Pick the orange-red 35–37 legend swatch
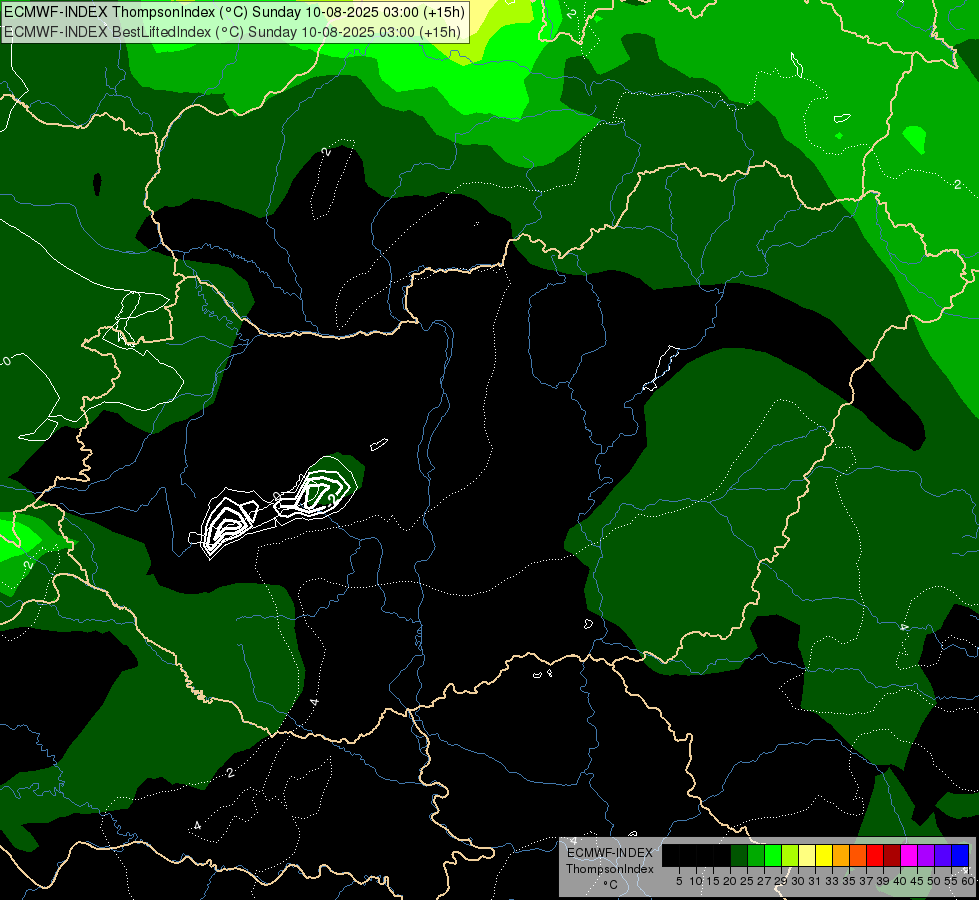 (858, 855)
